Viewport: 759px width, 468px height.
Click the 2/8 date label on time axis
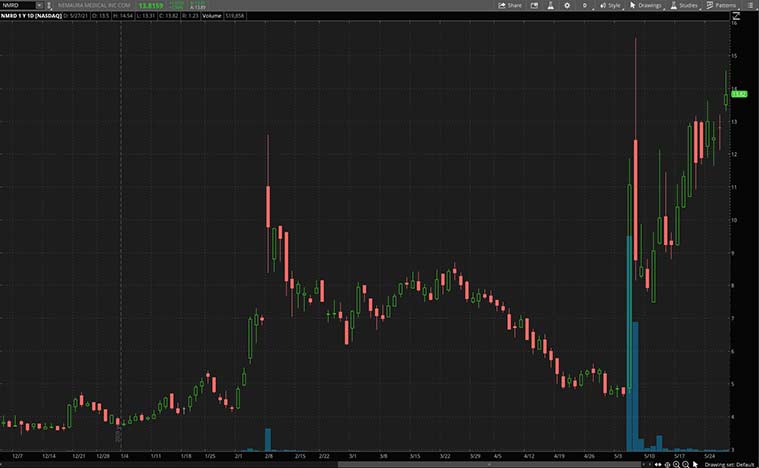(x=269, y=456)
